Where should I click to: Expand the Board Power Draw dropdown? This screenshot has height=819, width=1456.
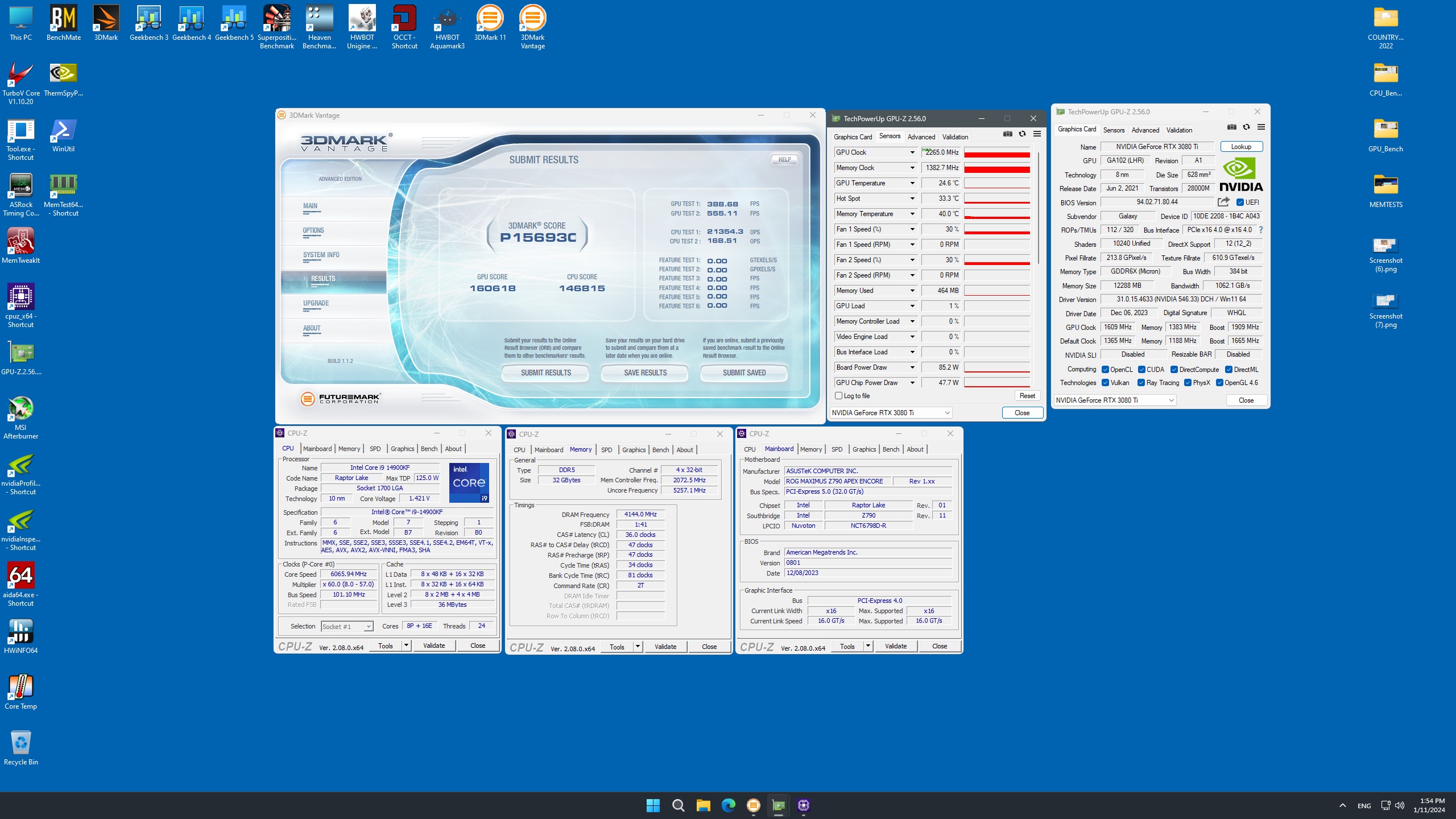point(912,367)
